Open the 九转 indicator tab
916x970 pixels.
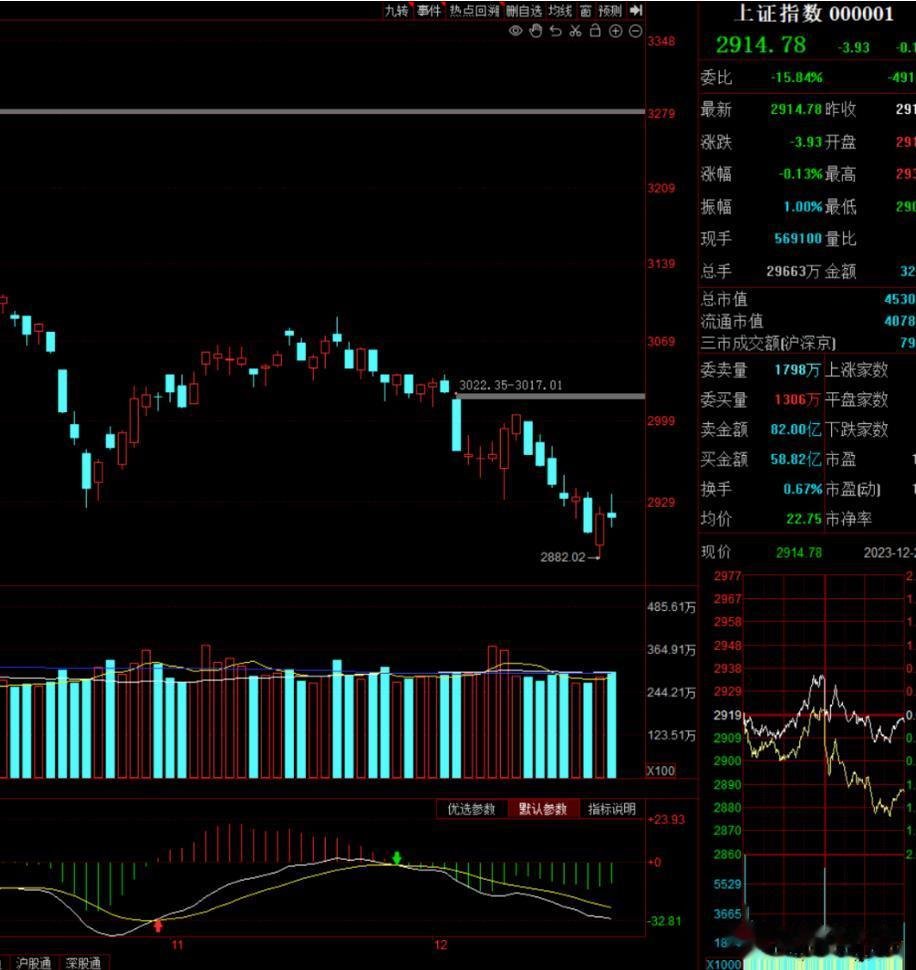pyautogui.click(x=396, y=11)
